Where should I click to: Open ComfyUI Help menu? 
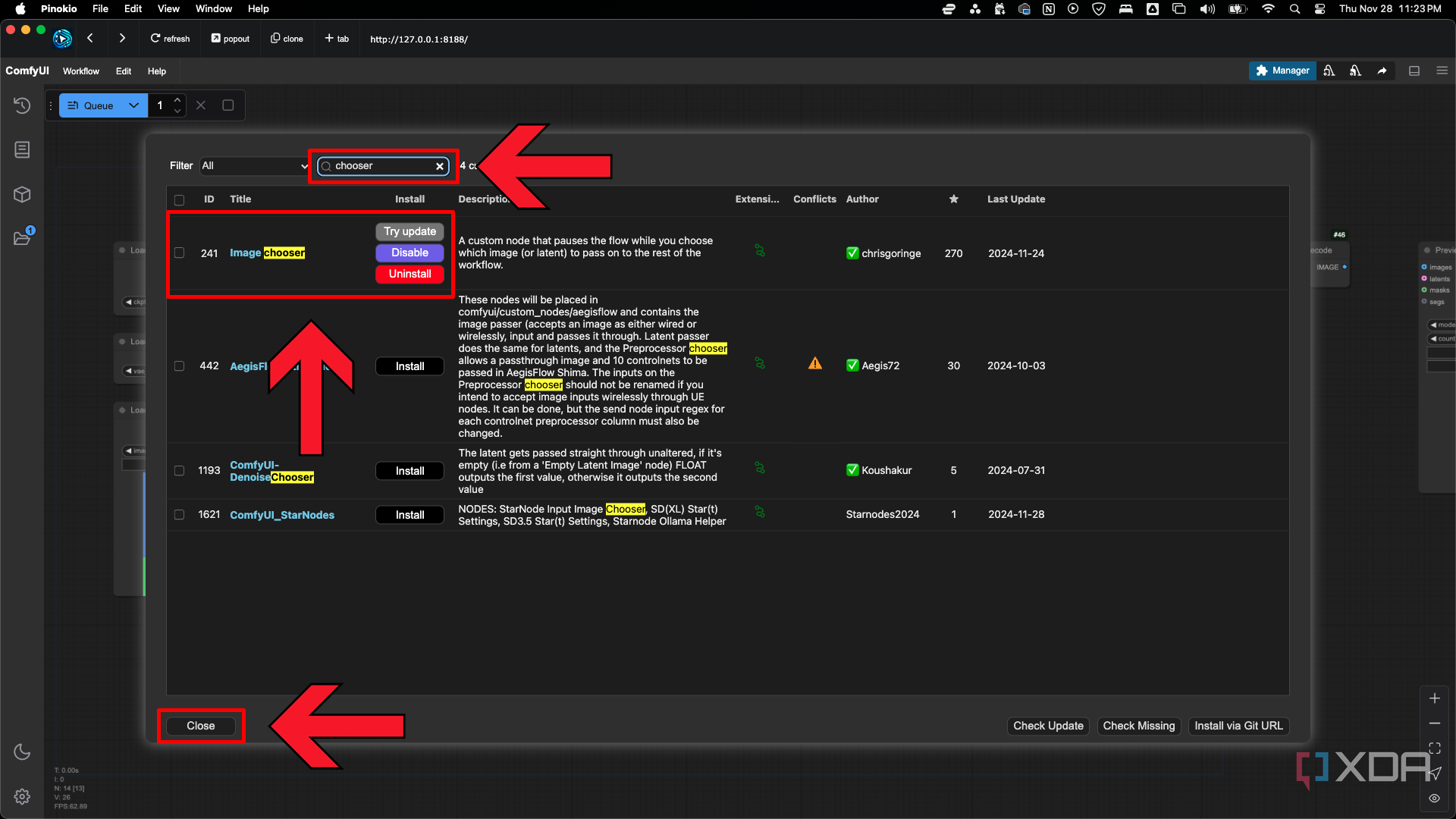click(157, 71)
